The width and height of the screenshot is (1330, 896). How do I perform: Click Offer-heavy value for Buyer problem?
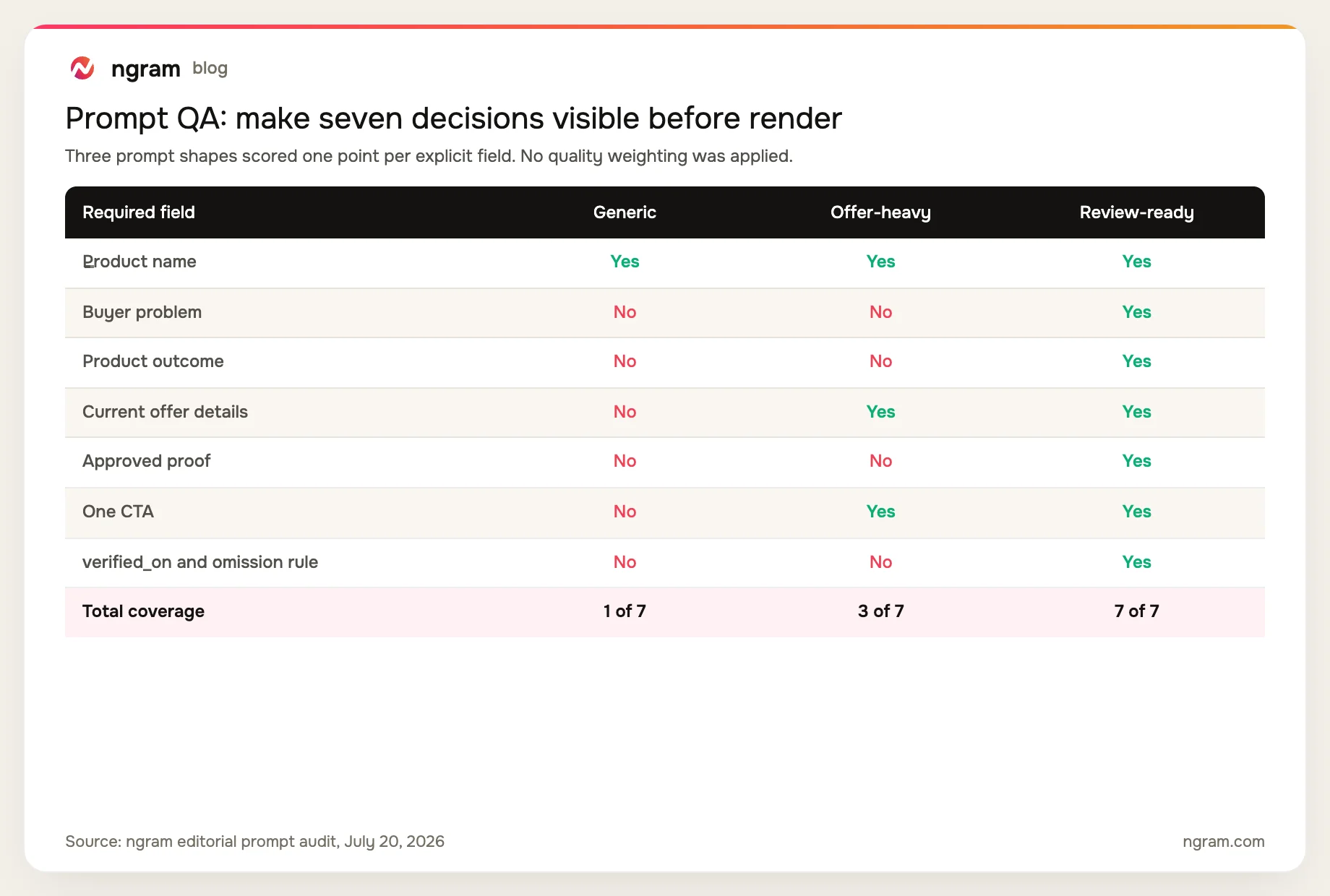(x=880, y=312)
